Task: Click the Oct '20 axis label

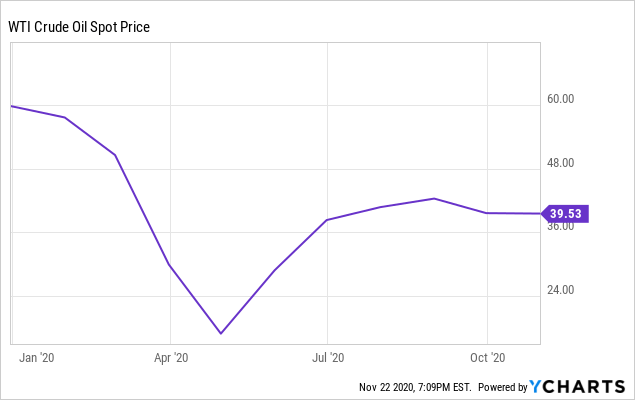Action: (x=488, y=357)
